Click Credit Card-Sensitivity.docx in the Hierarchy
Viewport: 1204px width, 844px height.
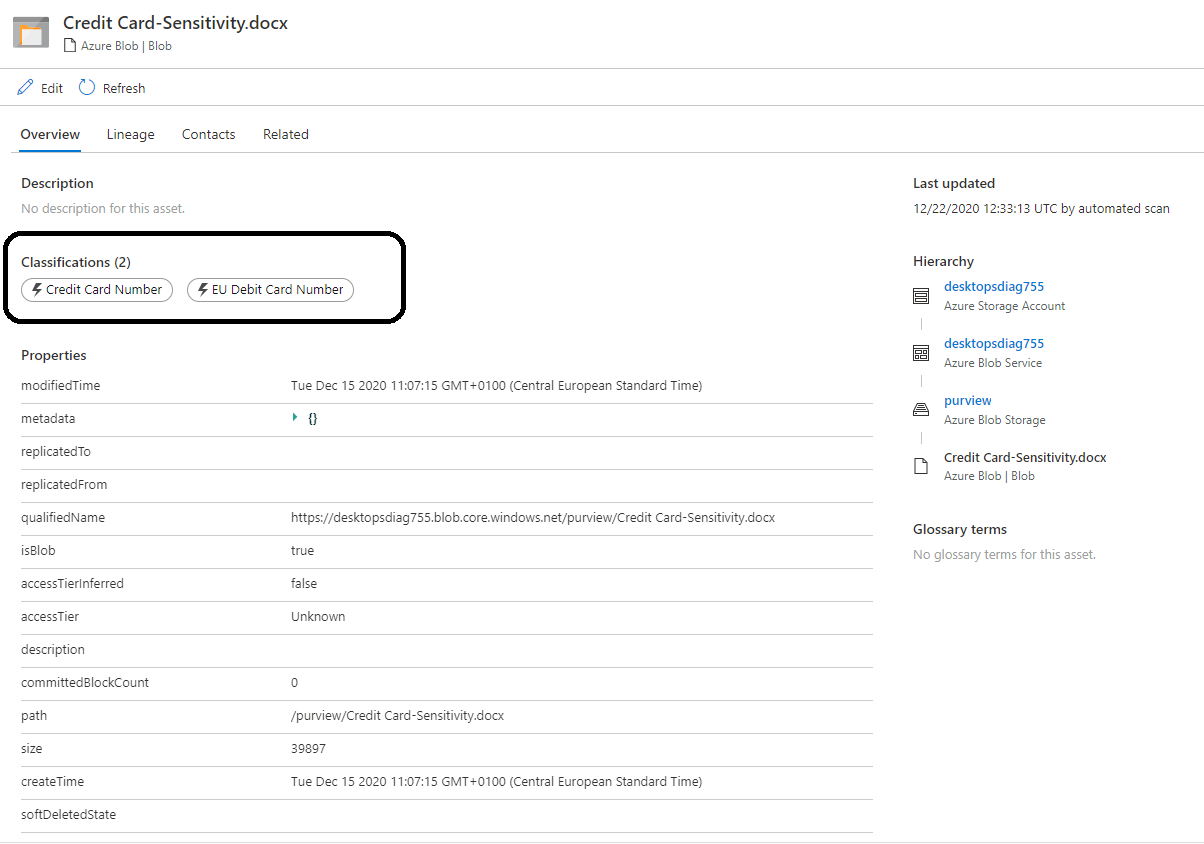coord(1024,458)
